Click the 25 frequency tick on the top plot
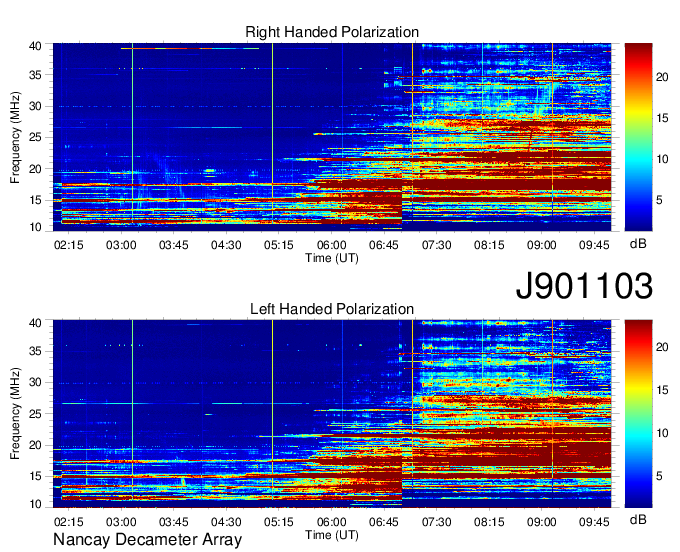680x552 pixels. click(35, 137)
